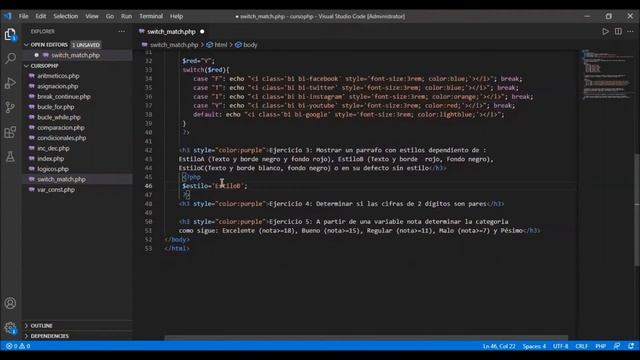640x360 pixels.
Task: Click Ln 46, Col 22 status item
Action: click(x=499, y=346)
